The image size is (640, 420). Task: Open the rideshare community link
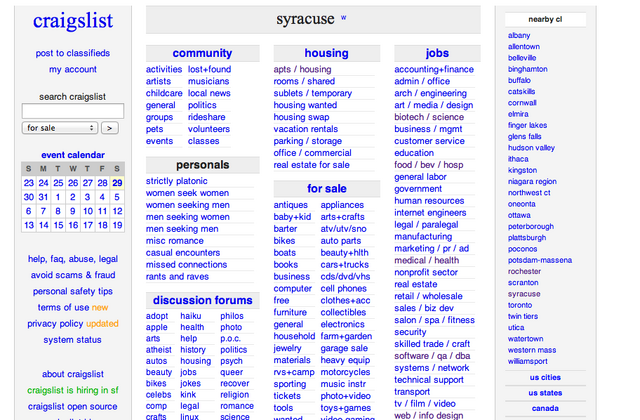tap(207, 117)
